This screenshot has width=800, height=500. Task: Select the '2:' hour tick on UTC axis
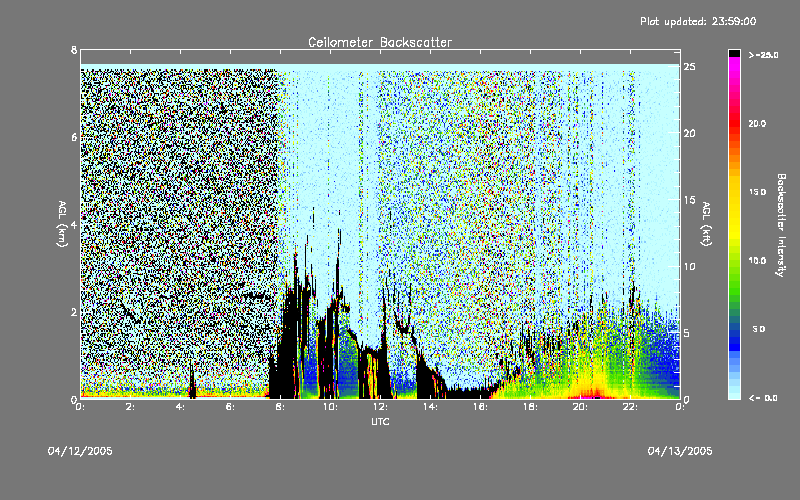click(x=130, y=407)
